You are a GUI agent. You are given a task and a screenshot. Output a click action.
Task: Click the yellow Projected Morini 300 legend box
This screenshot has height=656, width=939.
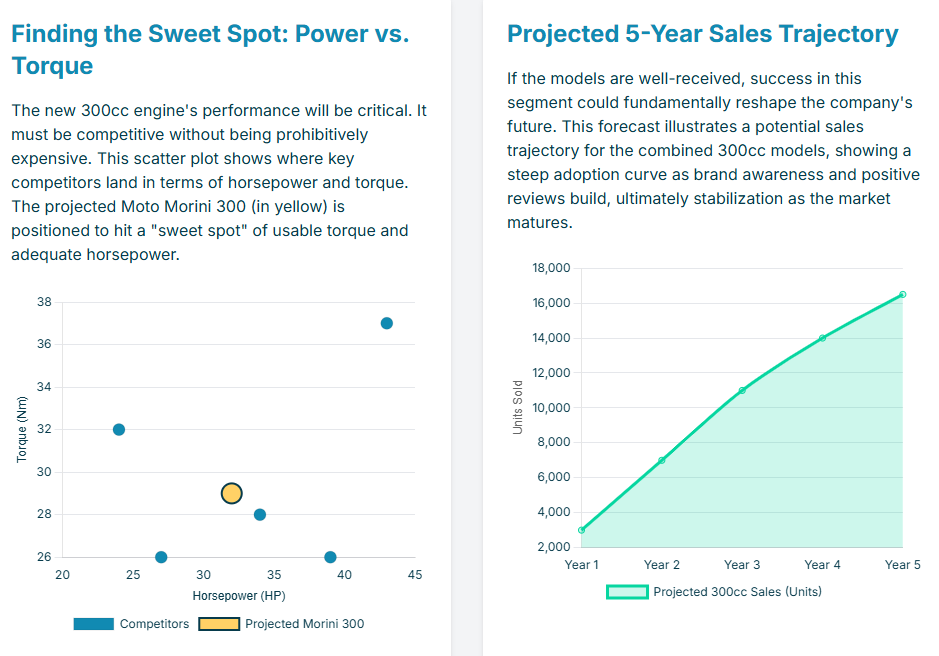pos(219,624)
